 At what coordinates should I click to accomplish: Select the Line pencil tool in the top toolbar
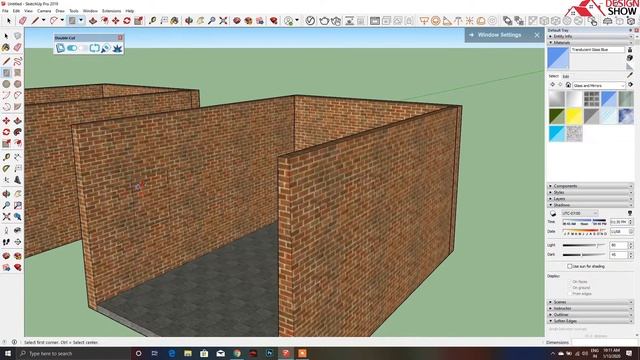tap(36, 20)
